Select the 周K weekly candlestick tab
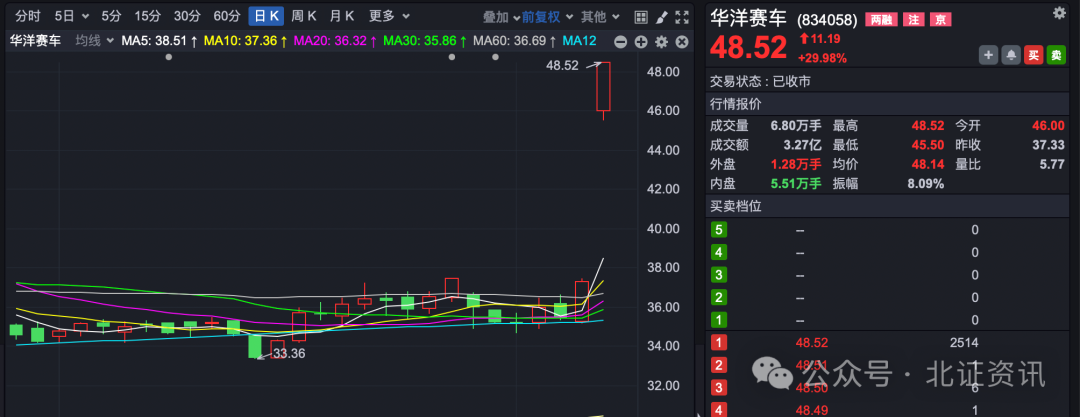Image resolution: width=1080 pixels, height=417 pixels. point(303,16)
